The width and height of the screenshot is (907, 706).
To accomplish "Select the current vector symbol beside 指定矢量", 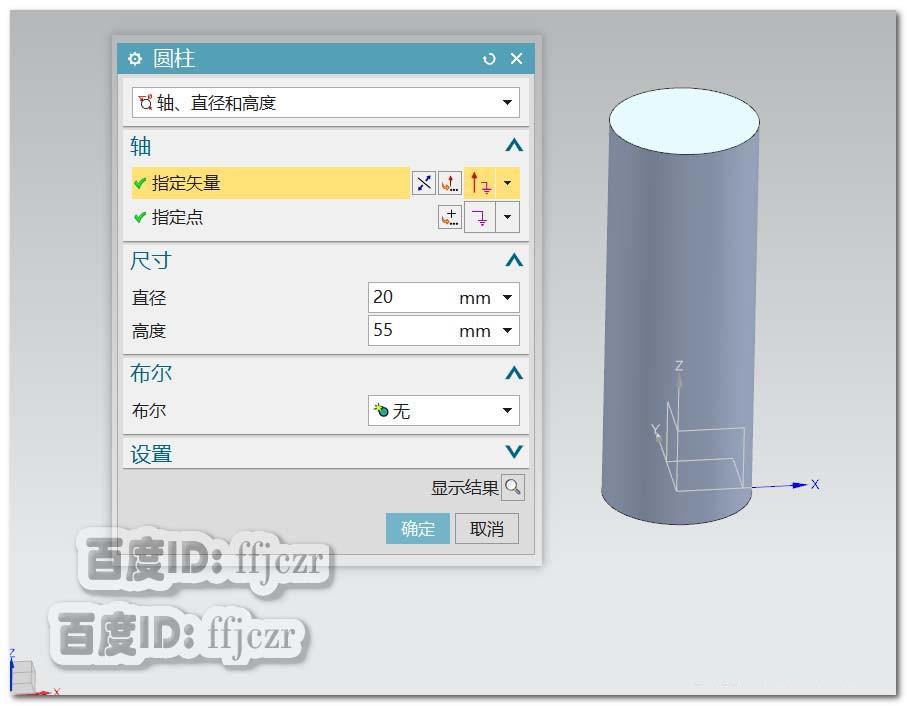I will point(479,182).
